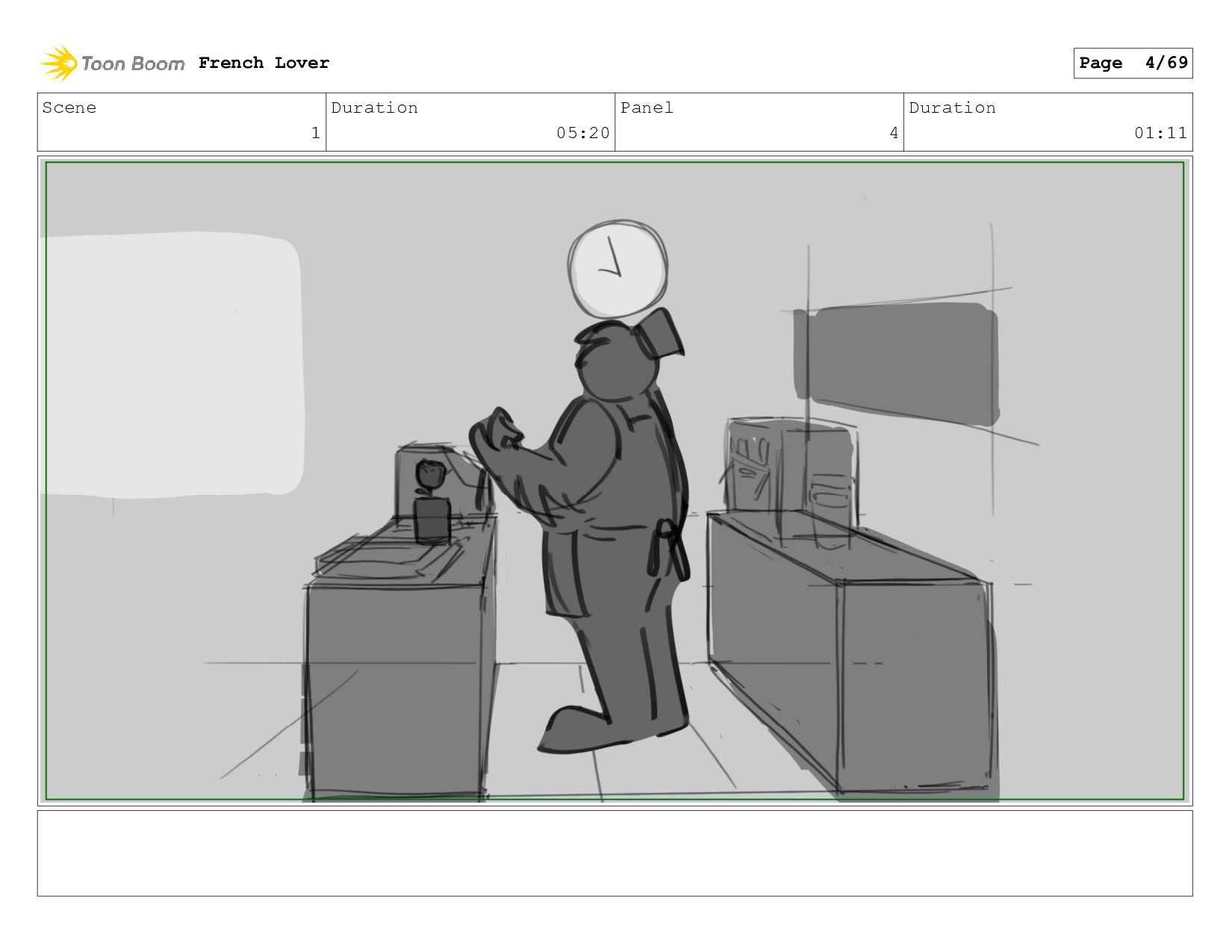Click the panel number value '4'
Image resolution: width=1232 pixels, height=952 pixels.
[x=894, y=133]
